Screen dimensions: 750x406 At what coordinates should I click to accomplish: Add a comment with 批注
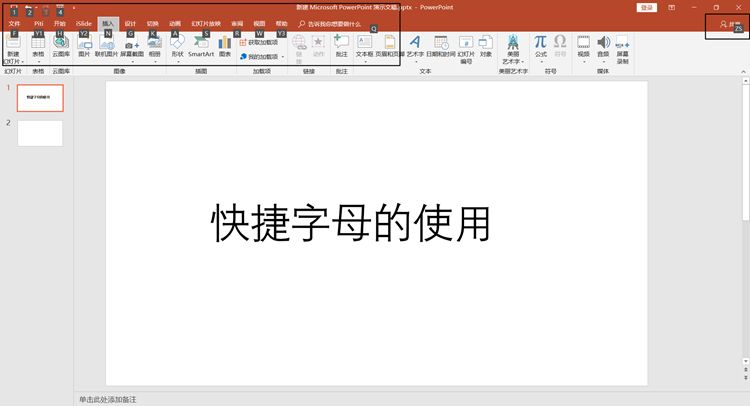click(342, 46)
